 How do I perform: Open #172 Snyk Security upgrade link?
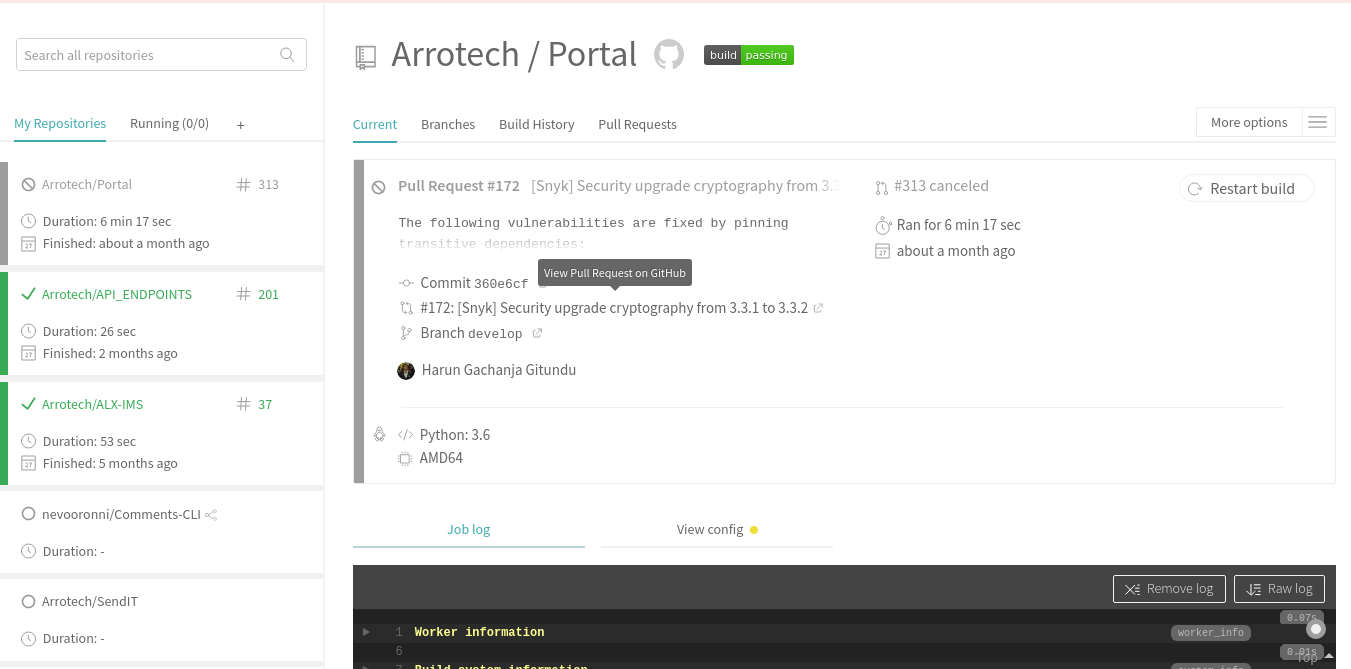(614, 308)
